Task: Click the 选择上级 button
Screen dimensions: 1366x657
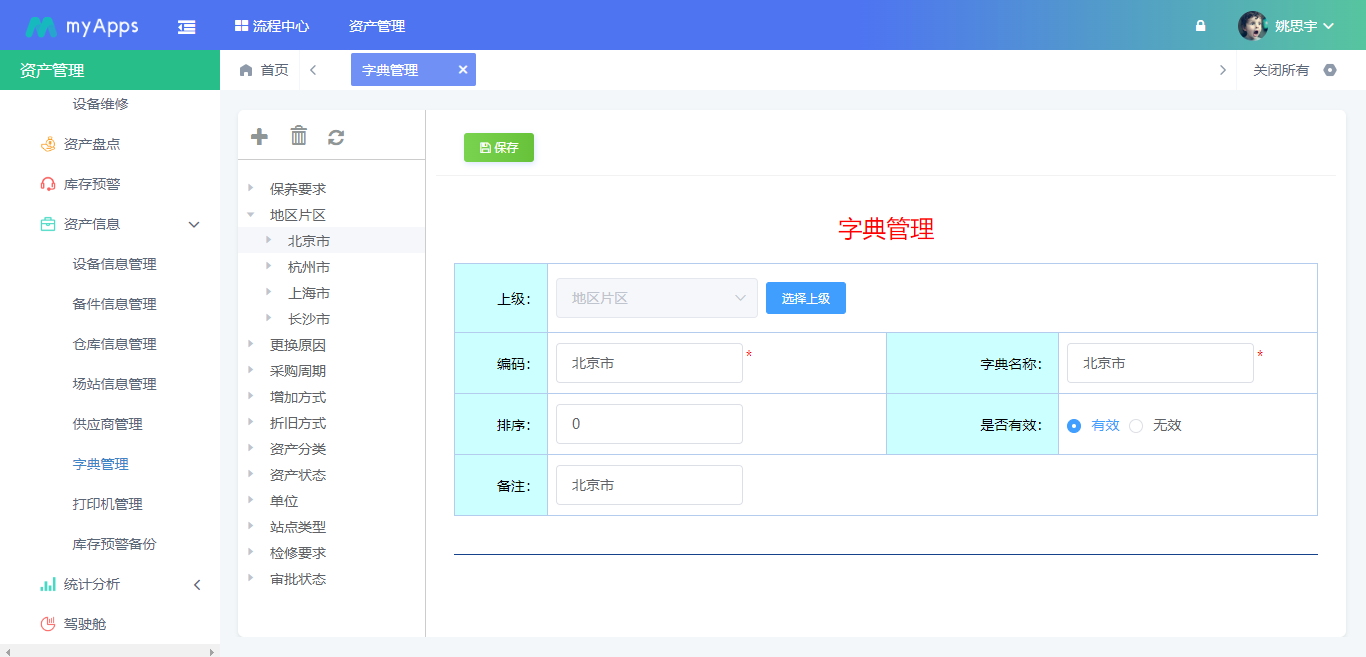Action: pos(806,297)
